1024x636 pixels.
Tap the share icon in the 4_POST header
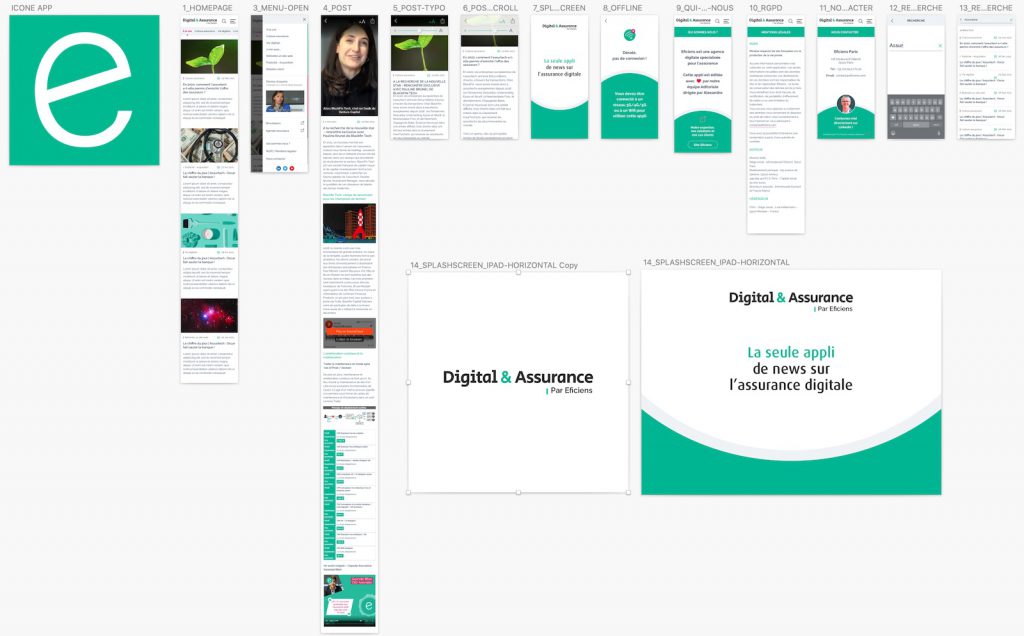coord(373,21)
